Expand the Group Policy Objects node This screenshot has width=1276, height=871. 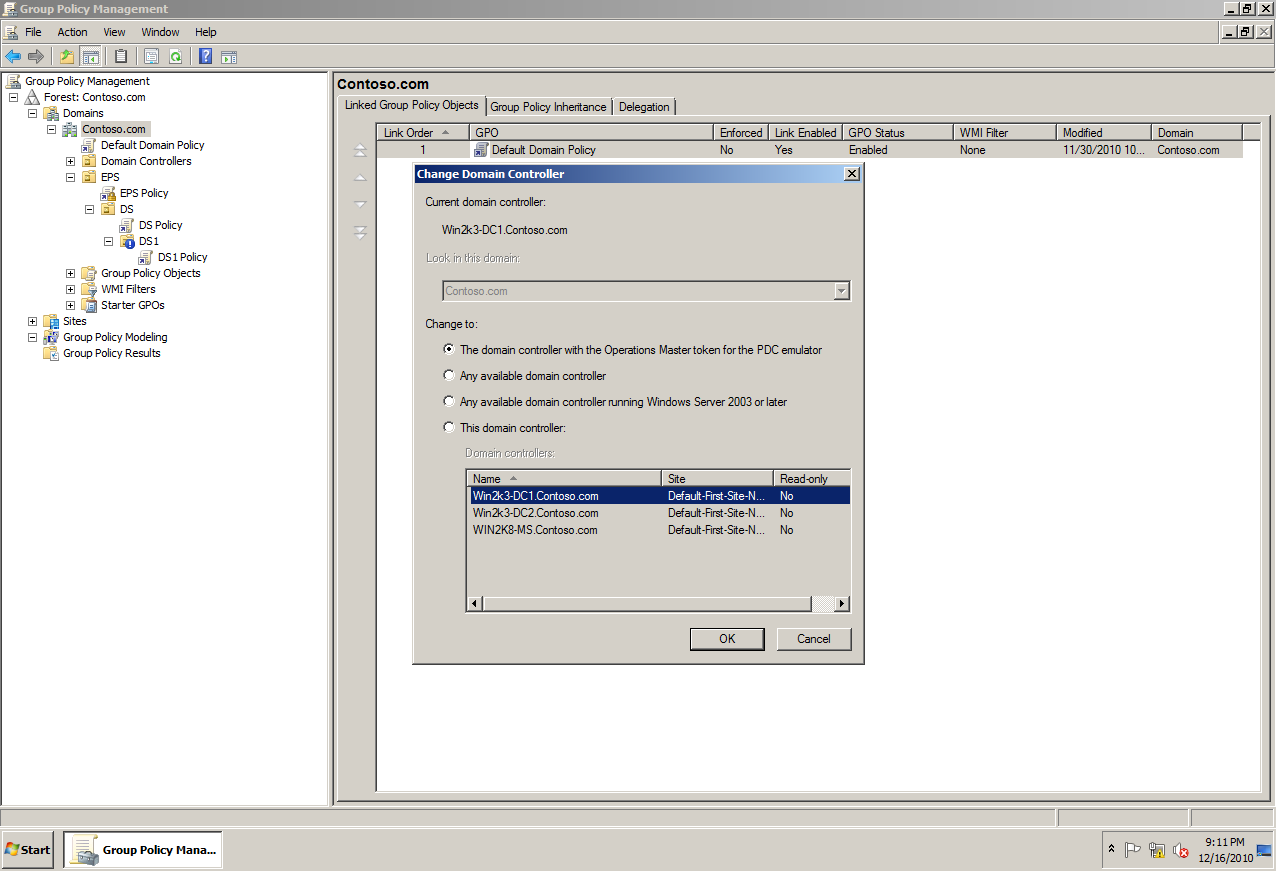tap(71, 273)
